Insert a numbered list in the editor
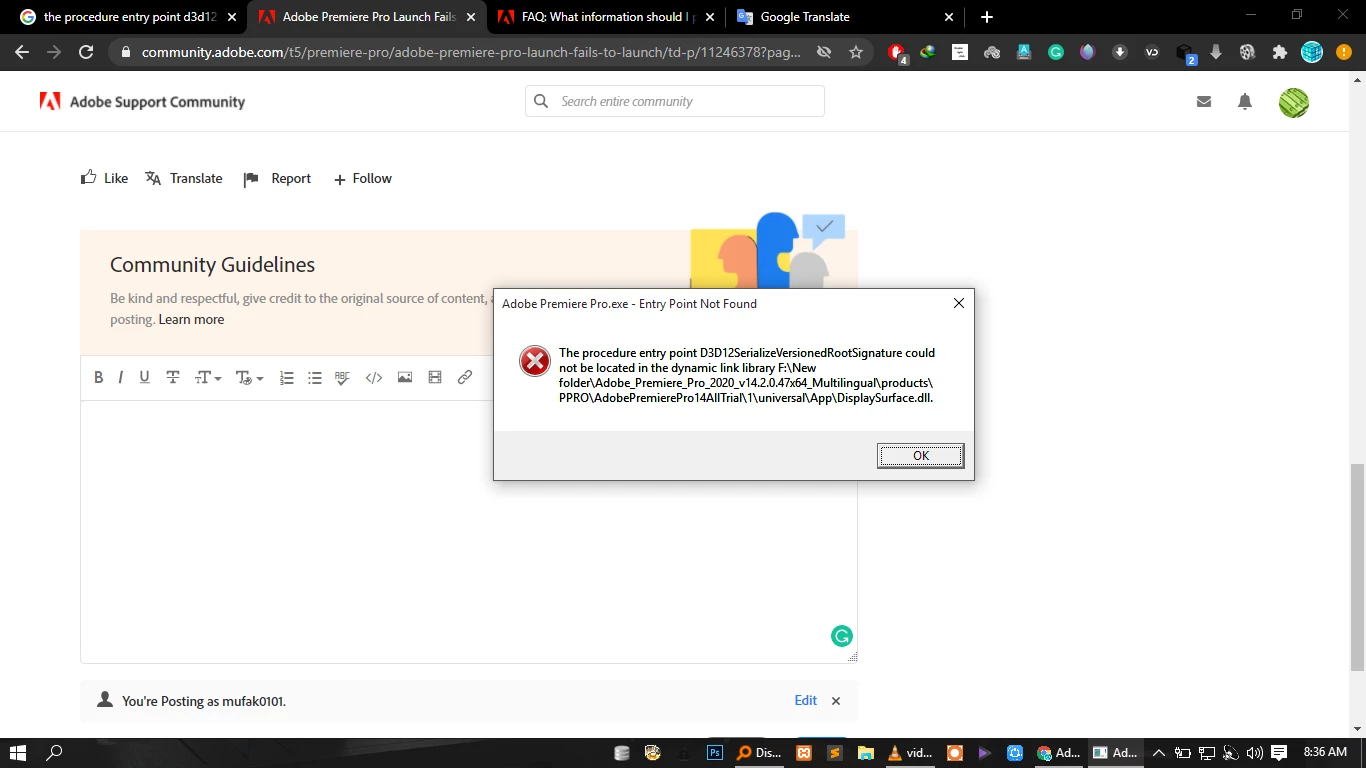The width and height of the screenshot is (1366, 768). 286,377
